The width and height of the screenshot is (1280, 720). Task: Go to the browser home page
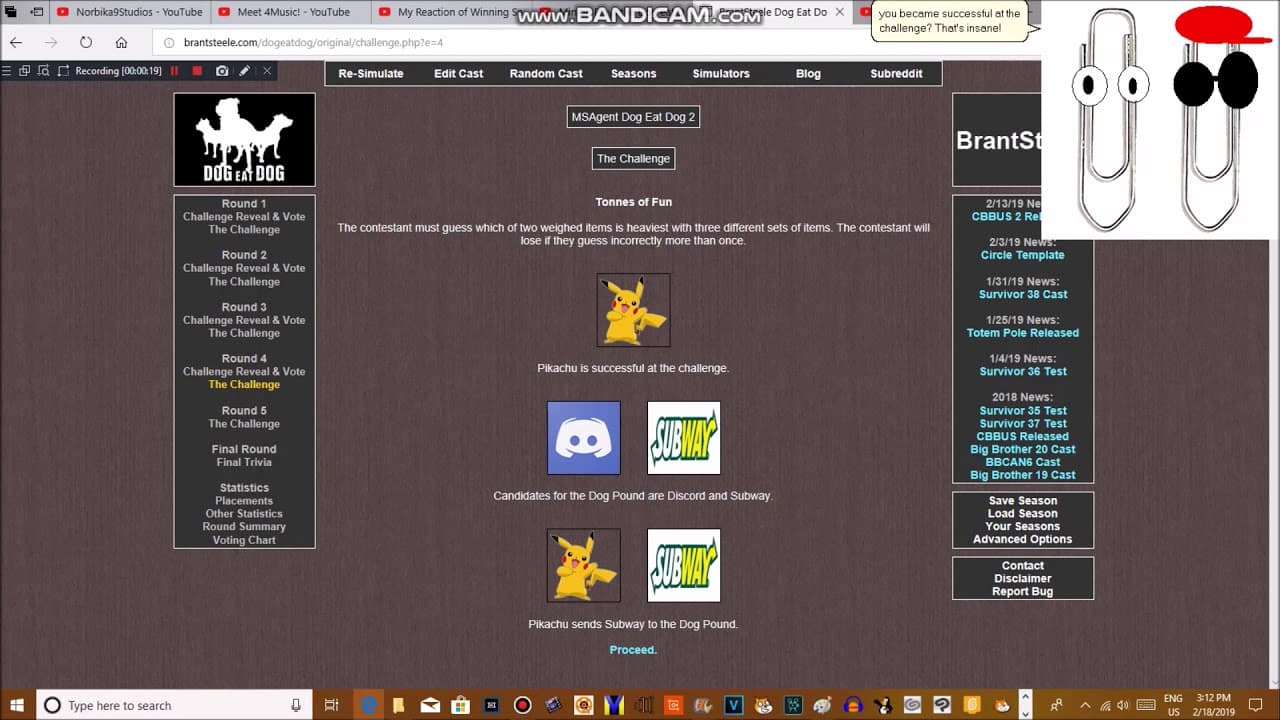(121, 43)
